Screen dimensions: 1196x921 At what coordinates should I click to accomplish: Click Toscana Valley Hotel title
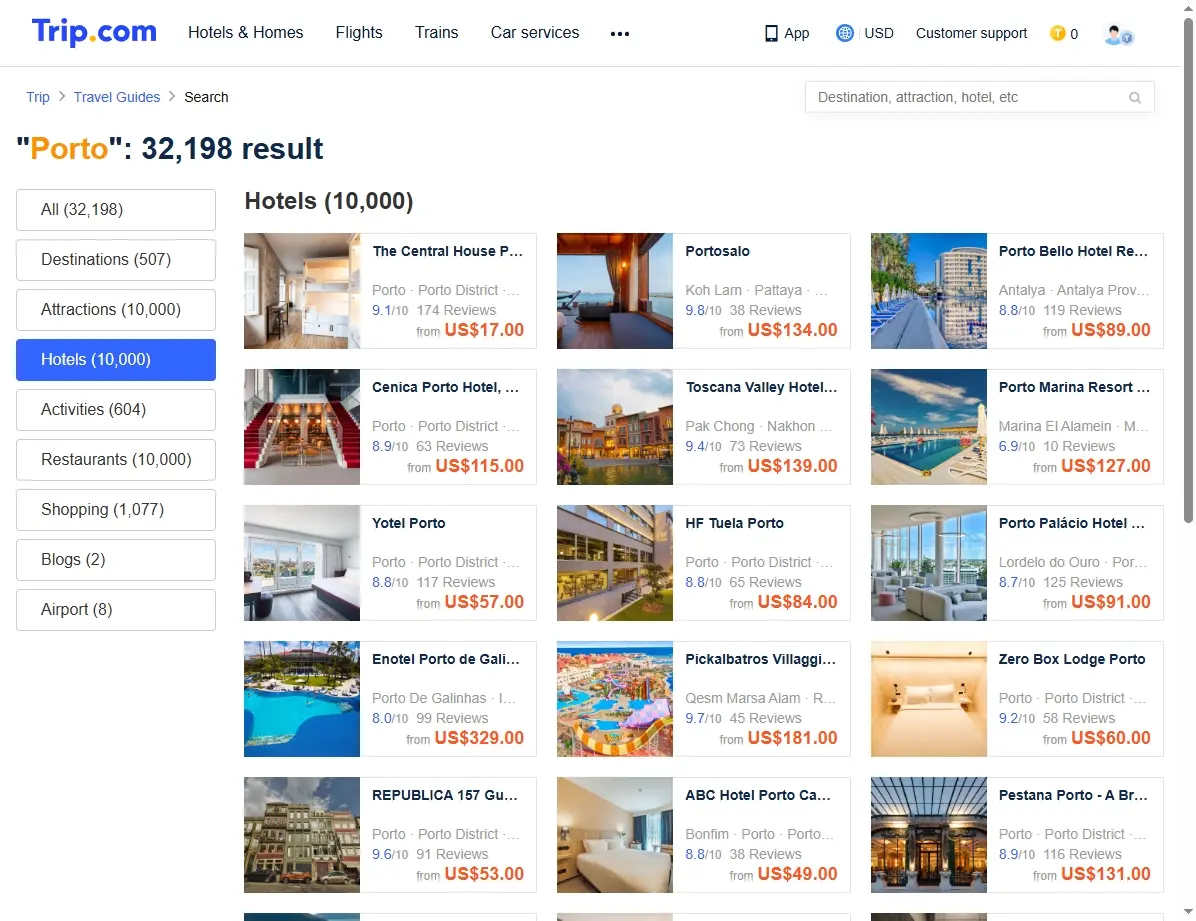pos(761,387)
